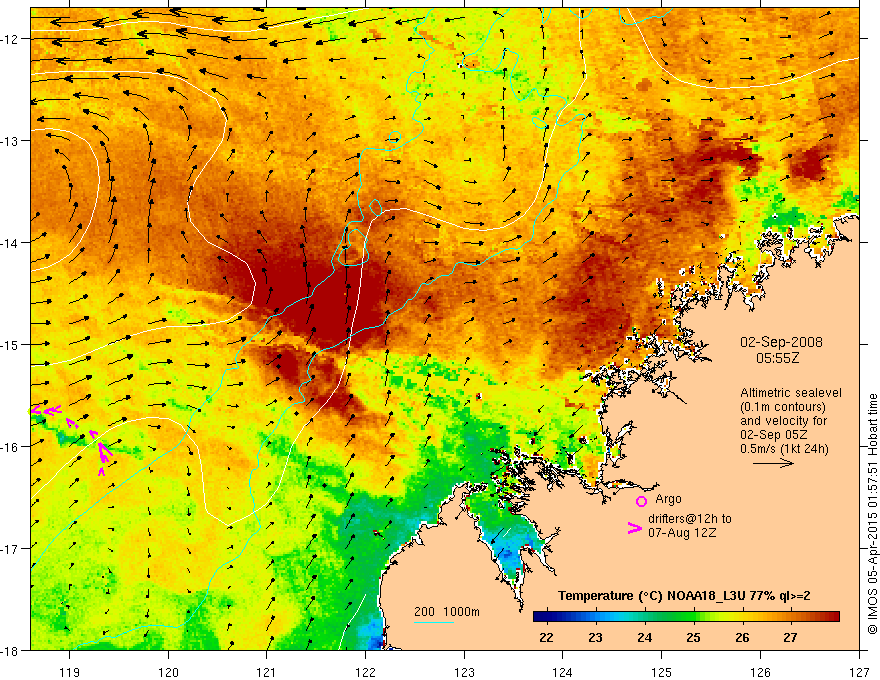Click the '200 1000m' depth label
The width and height of the screenshot is (880, 680).
tap(447, 612)
